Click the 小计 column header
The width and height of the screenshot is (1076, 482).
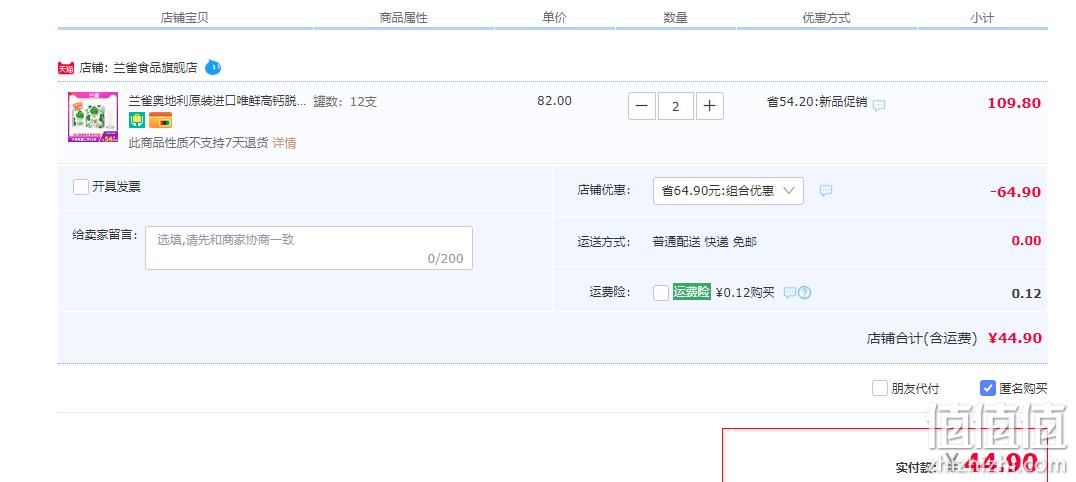coord(982,18)
